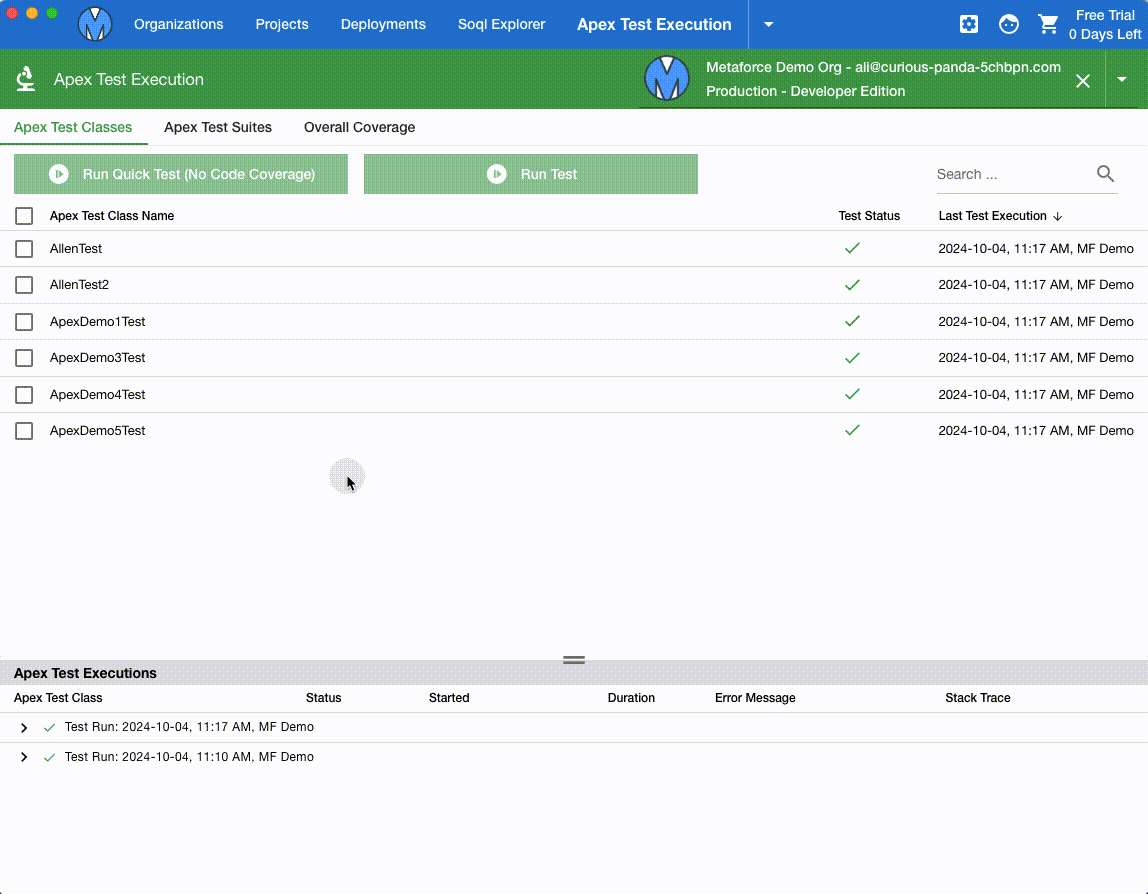Expand the 11:17 AM test run row

pos(24,728)
